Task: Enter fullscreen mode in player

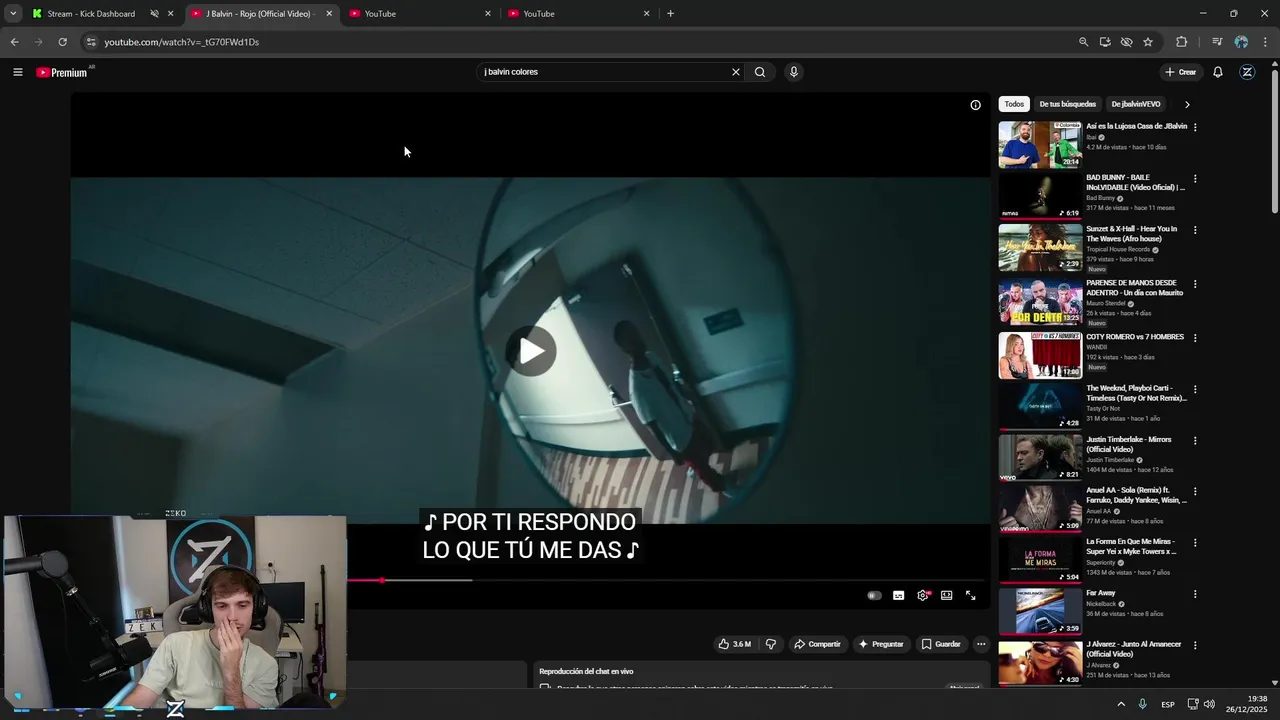Action: 971,596
